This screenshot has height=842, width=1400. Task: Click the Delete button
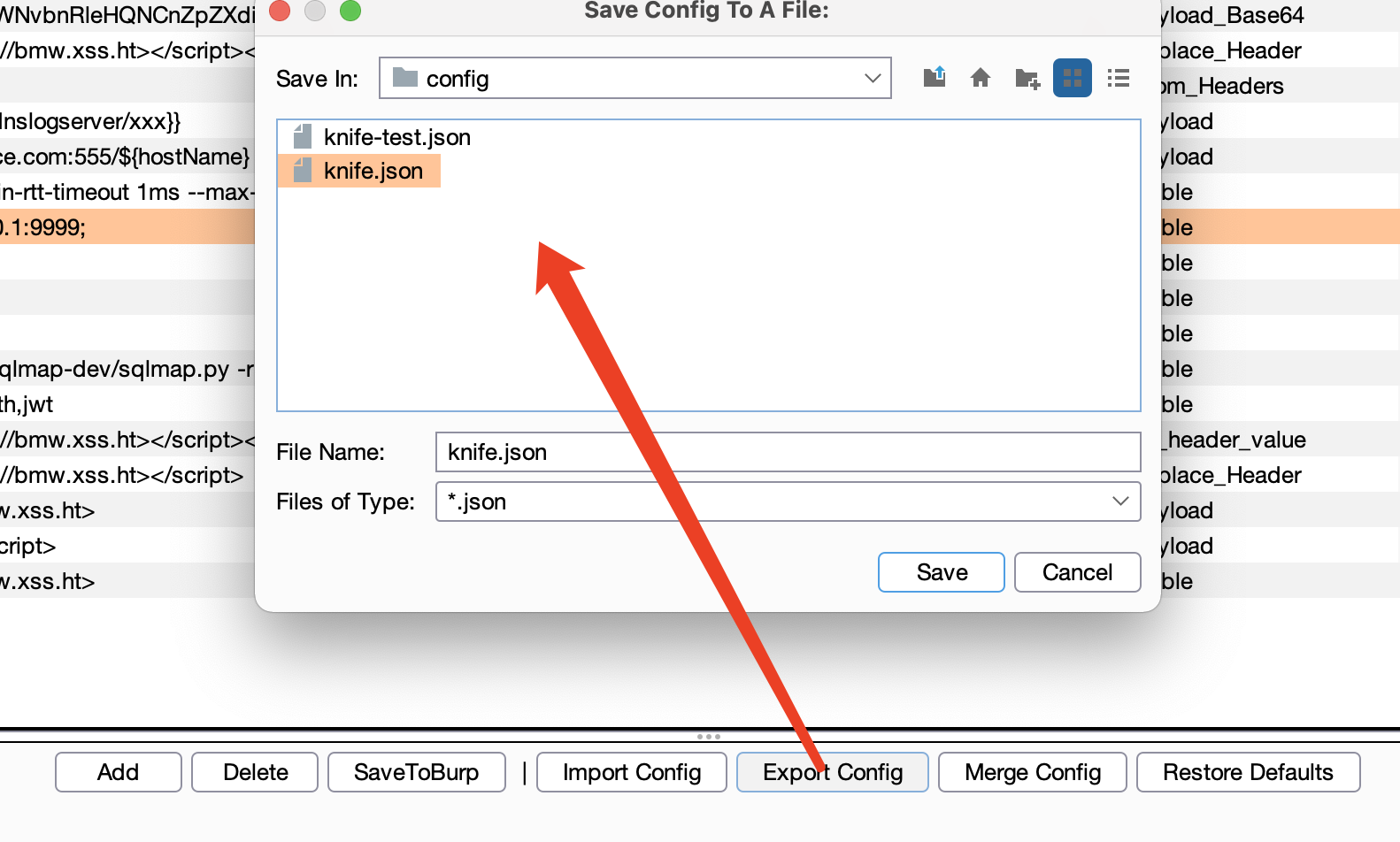(x=255, y=772)
